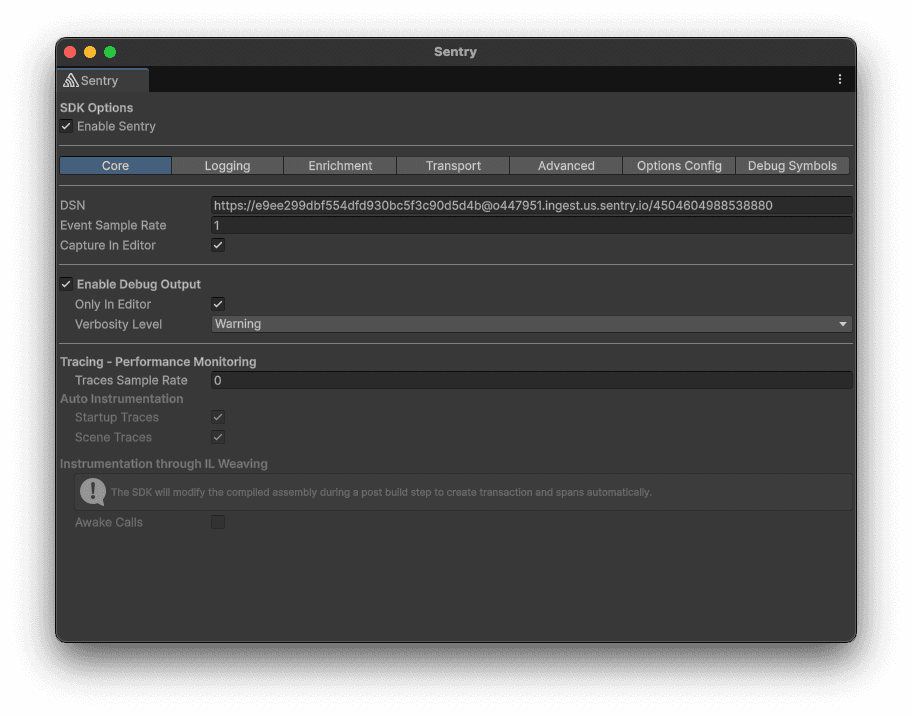The width and height of the screenshot is (912, 716).
Task: Open the three-dot options menu
Action: 839,79
